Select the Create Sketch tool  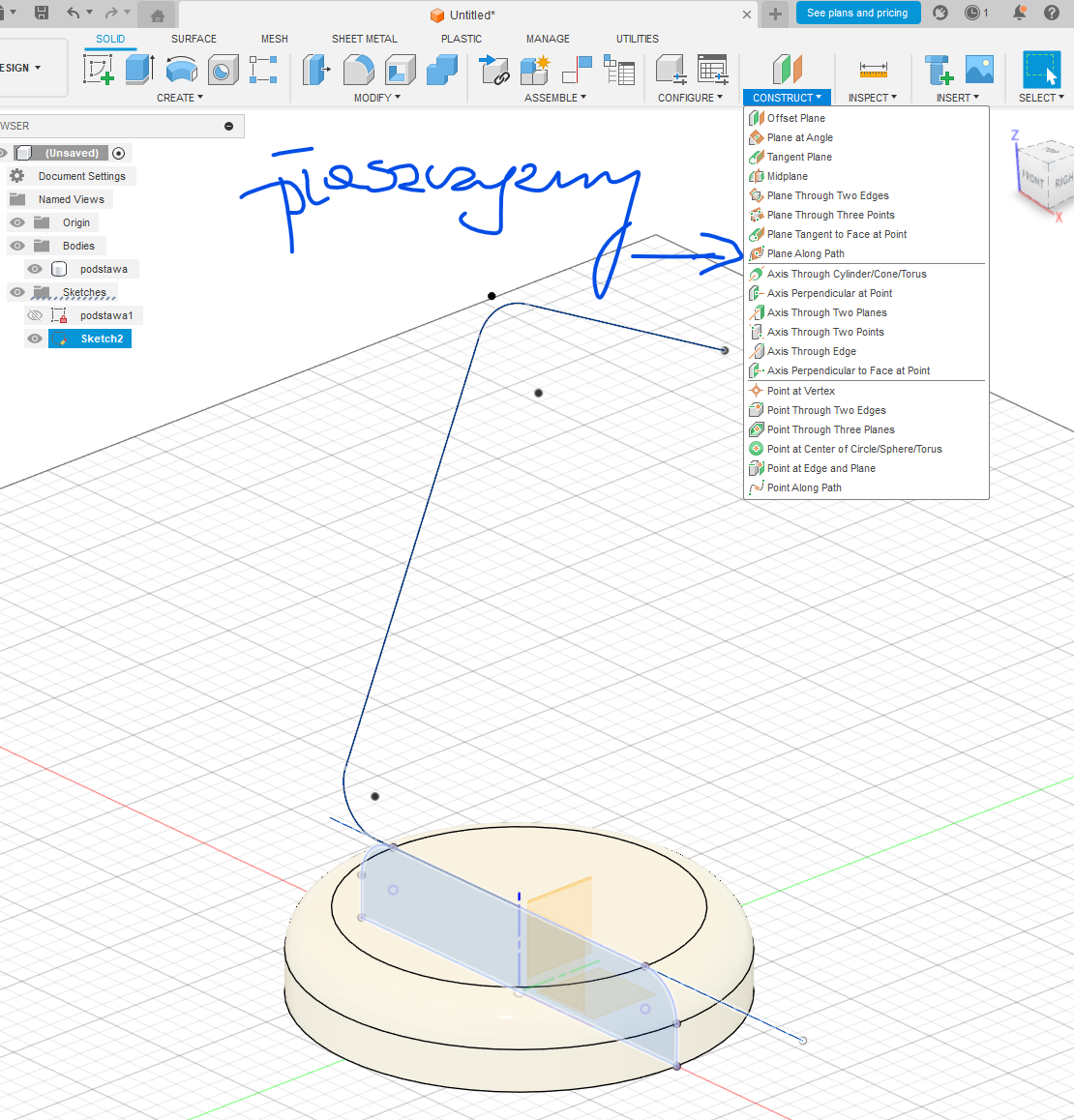click(99, 70)
